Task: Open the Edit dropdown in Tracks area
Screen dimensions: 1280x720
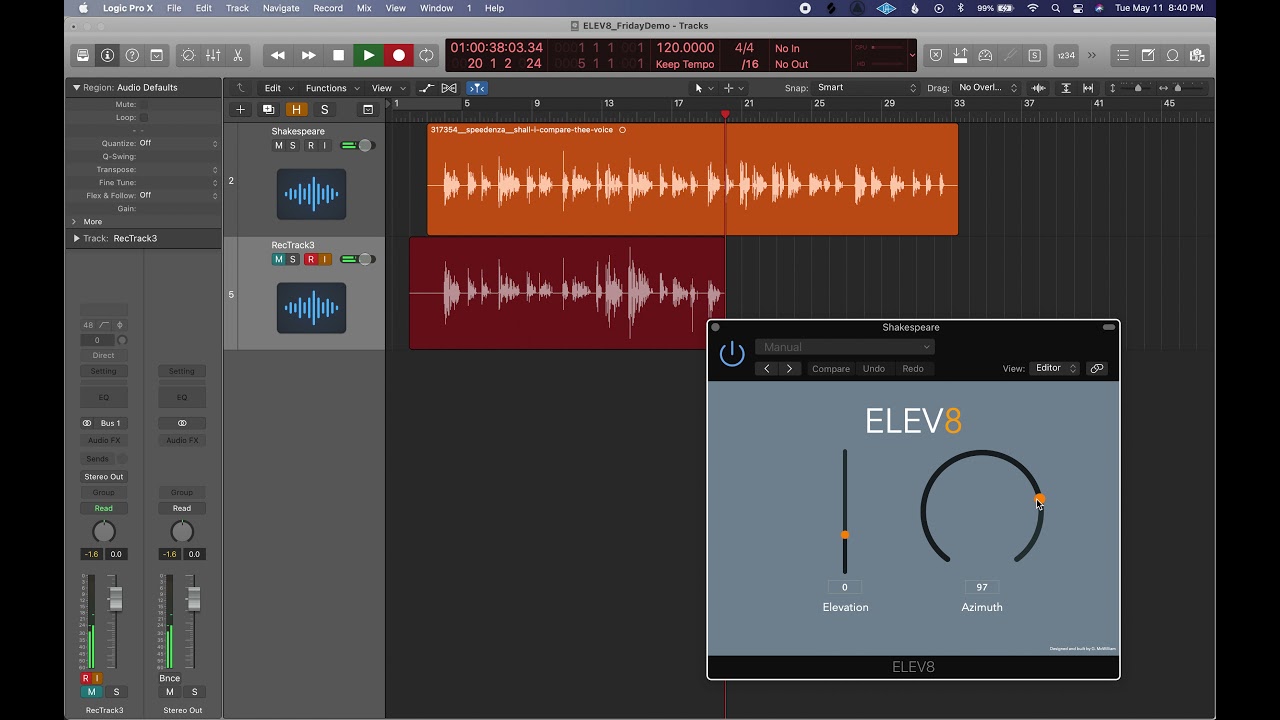Action: click(x=278, y=88)
